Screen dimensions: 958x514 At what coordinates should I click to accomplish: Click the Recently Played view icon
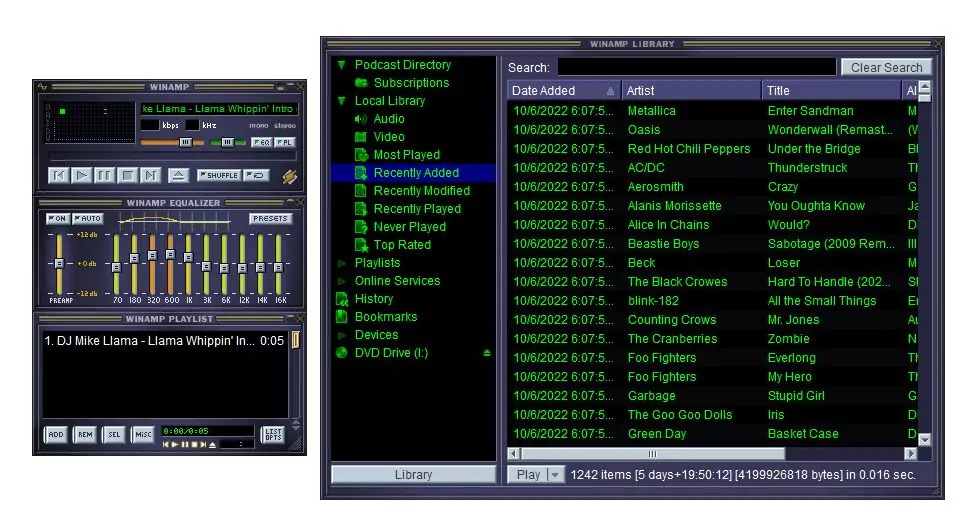coord(361,209)
